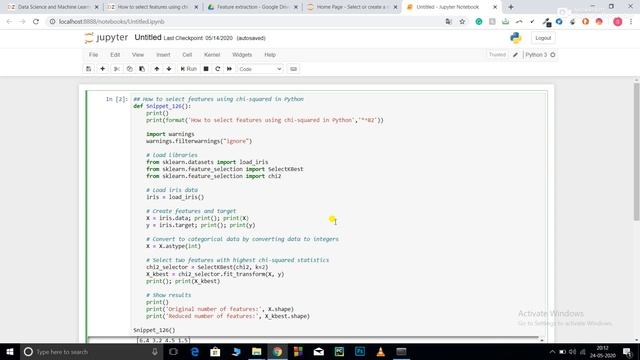Open the Widgets menu
This screenshot has height=360, width=640.
242,55
